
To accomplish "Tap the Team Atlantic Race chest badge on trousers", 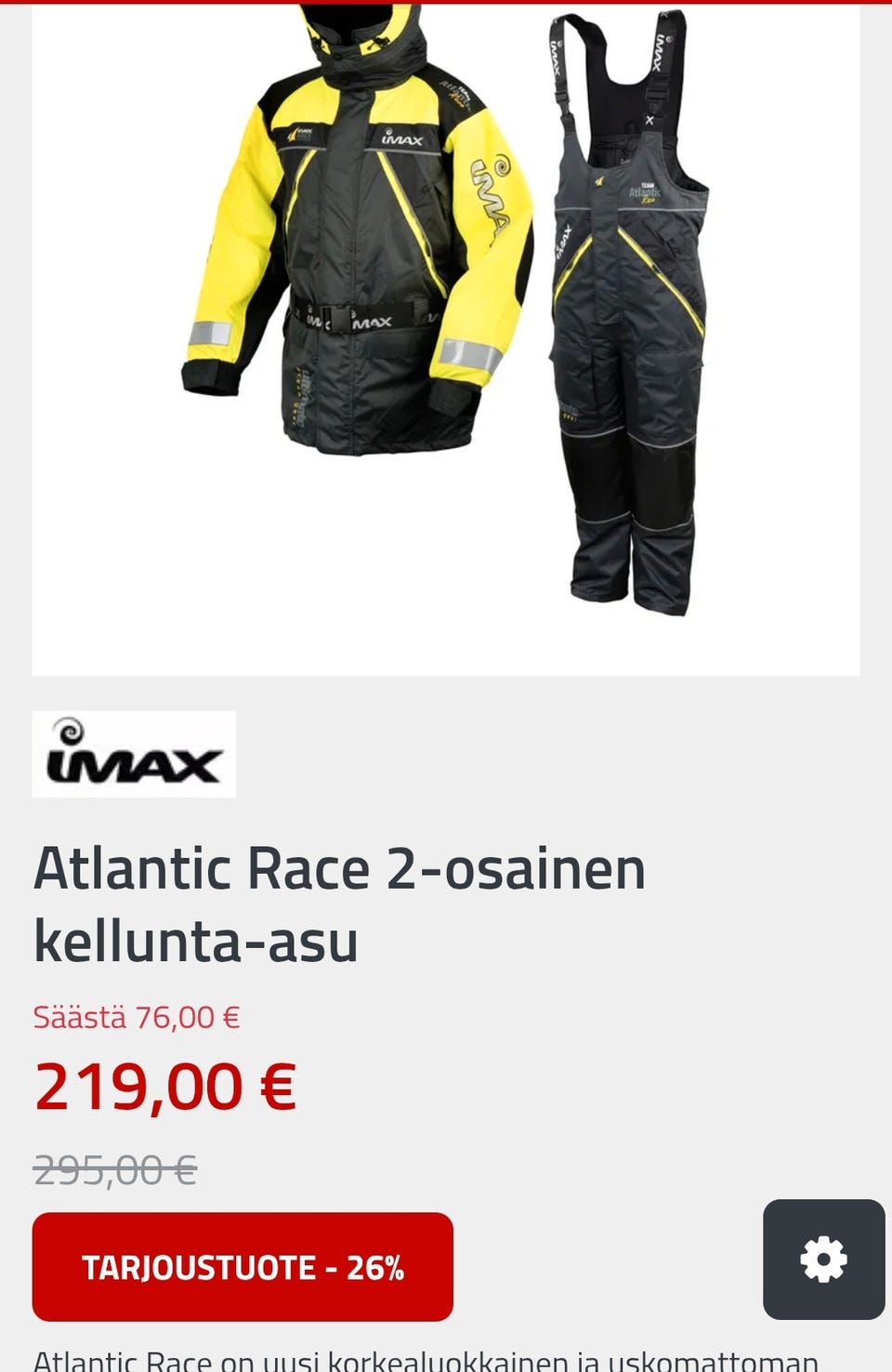I will pos(646,192).
